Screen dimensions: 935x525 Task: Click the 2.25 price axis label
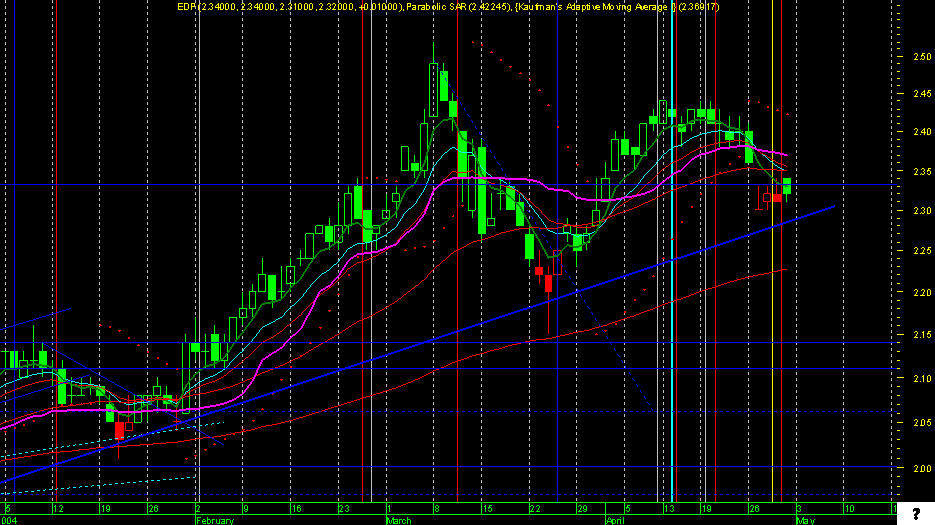922,251
